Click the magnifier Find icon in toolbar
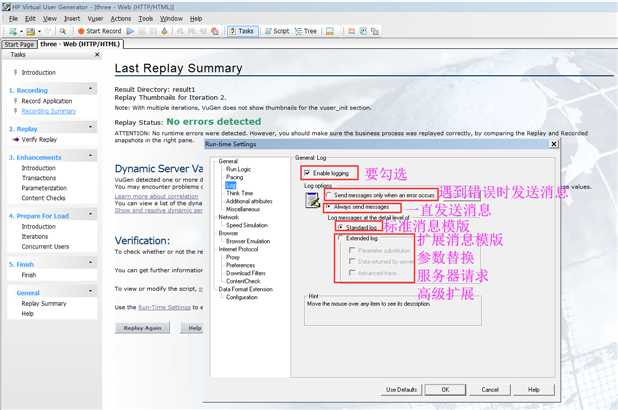The width and height of the screenshot is (618, 410). click(63, 31)
